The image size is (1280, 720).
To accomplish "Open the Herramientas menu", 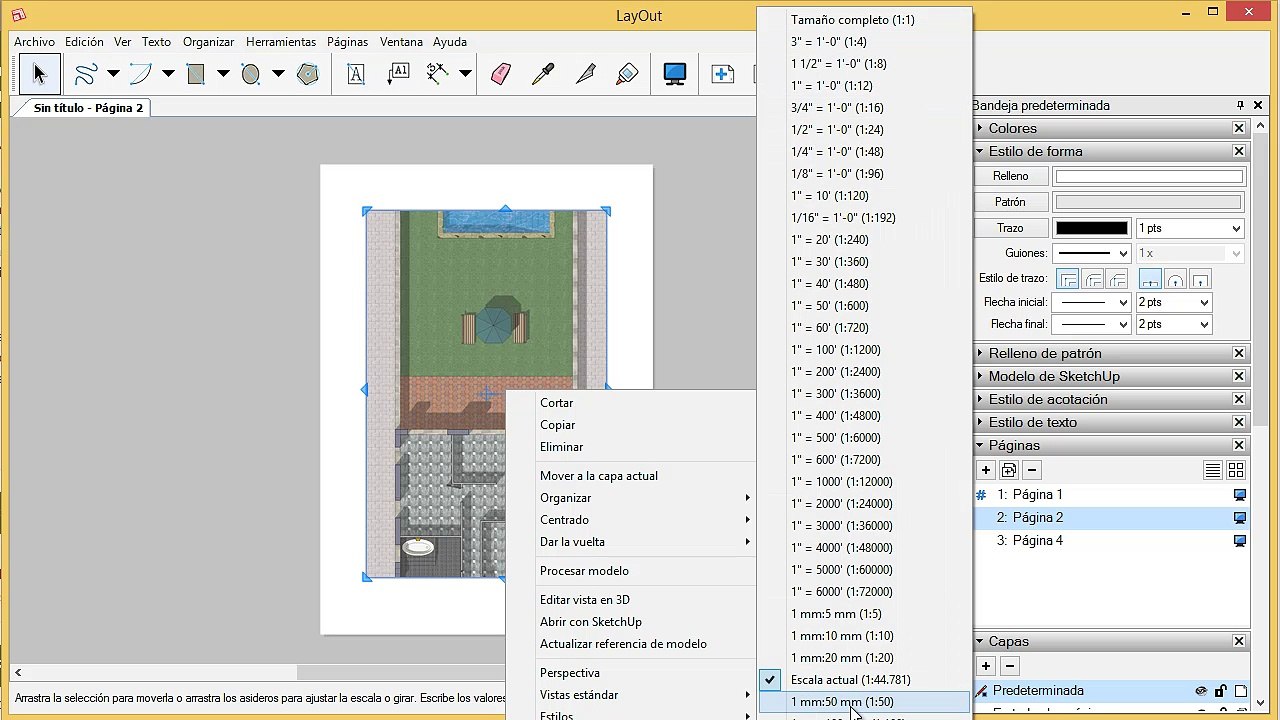I will pyautogui.click(x=281, y=42).
